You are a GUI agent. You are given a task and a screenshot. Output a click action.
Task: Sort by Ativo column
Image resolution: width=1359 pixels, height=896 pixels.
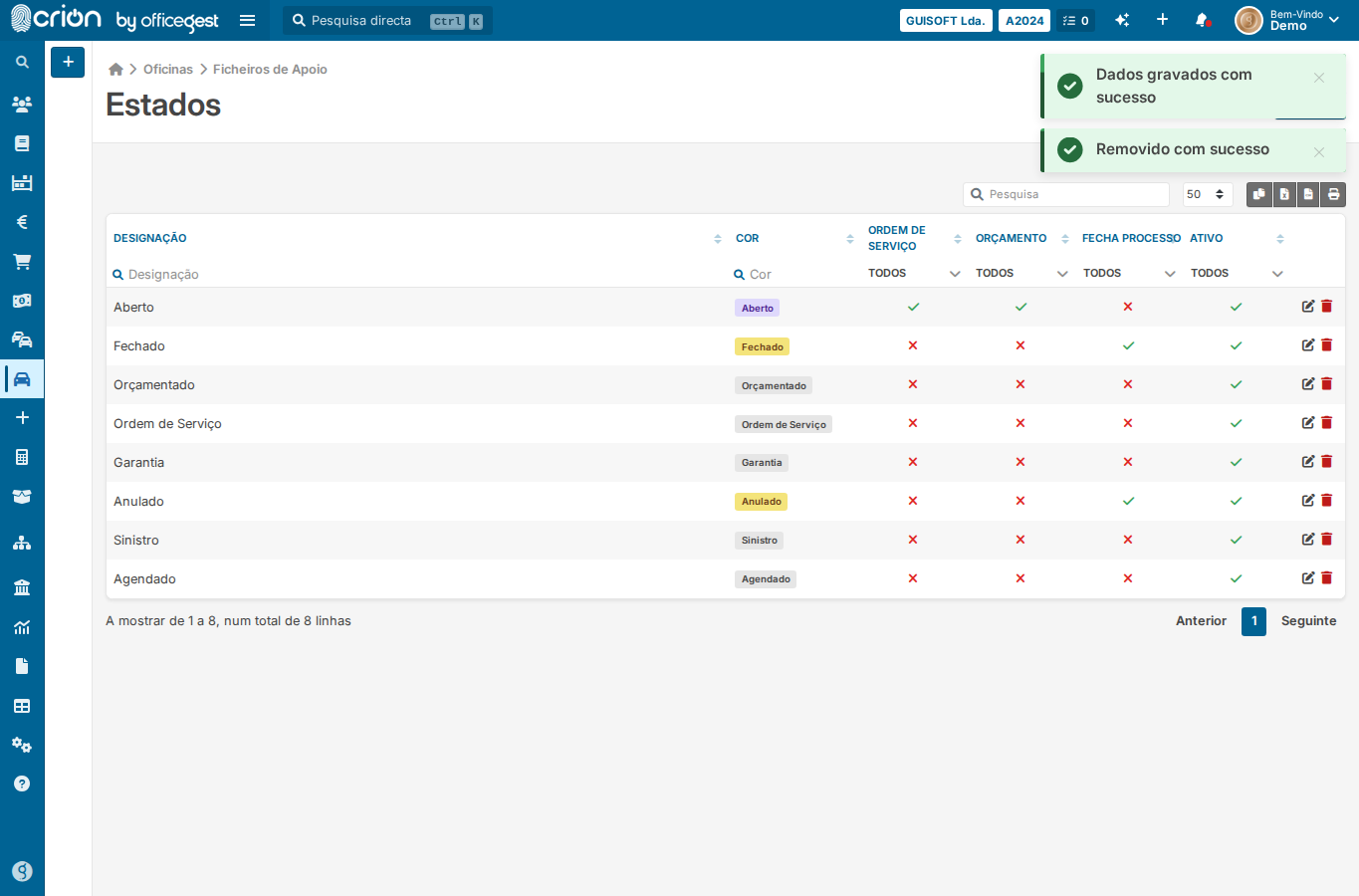[x=1236, y=238]
